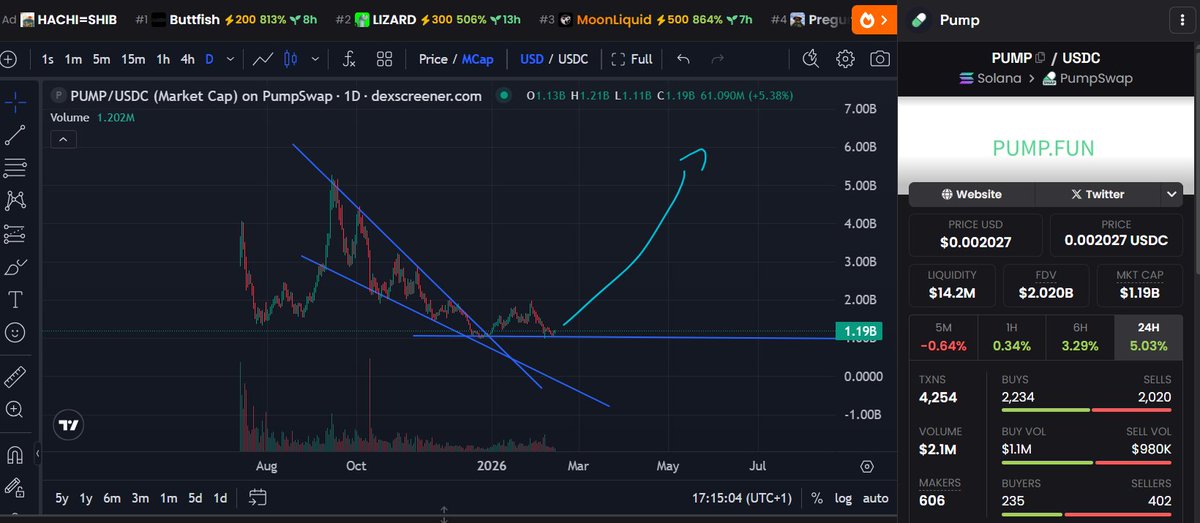Toggle percent scale mode
Image resolution: width=1200 pixels, height=523 pixels.
(817, 497)
